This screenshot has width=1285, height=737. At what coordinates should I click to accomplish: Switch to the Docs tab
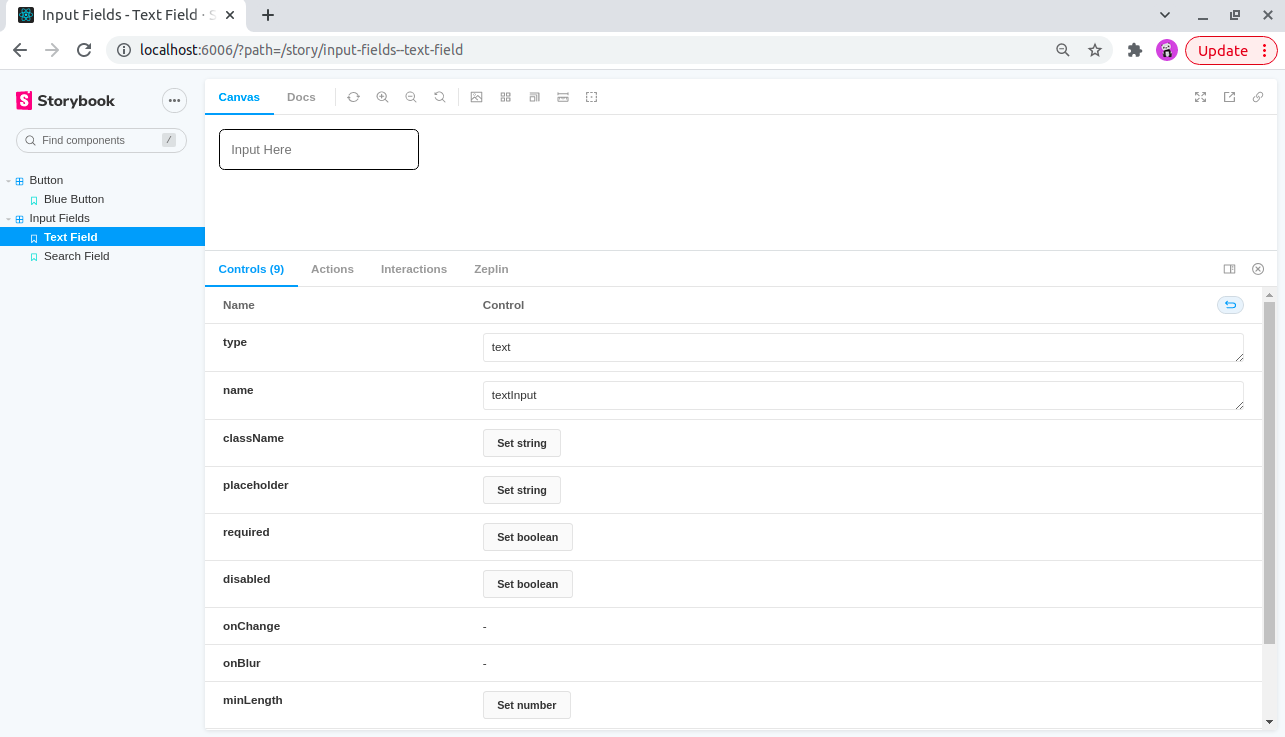pos(301,97)
